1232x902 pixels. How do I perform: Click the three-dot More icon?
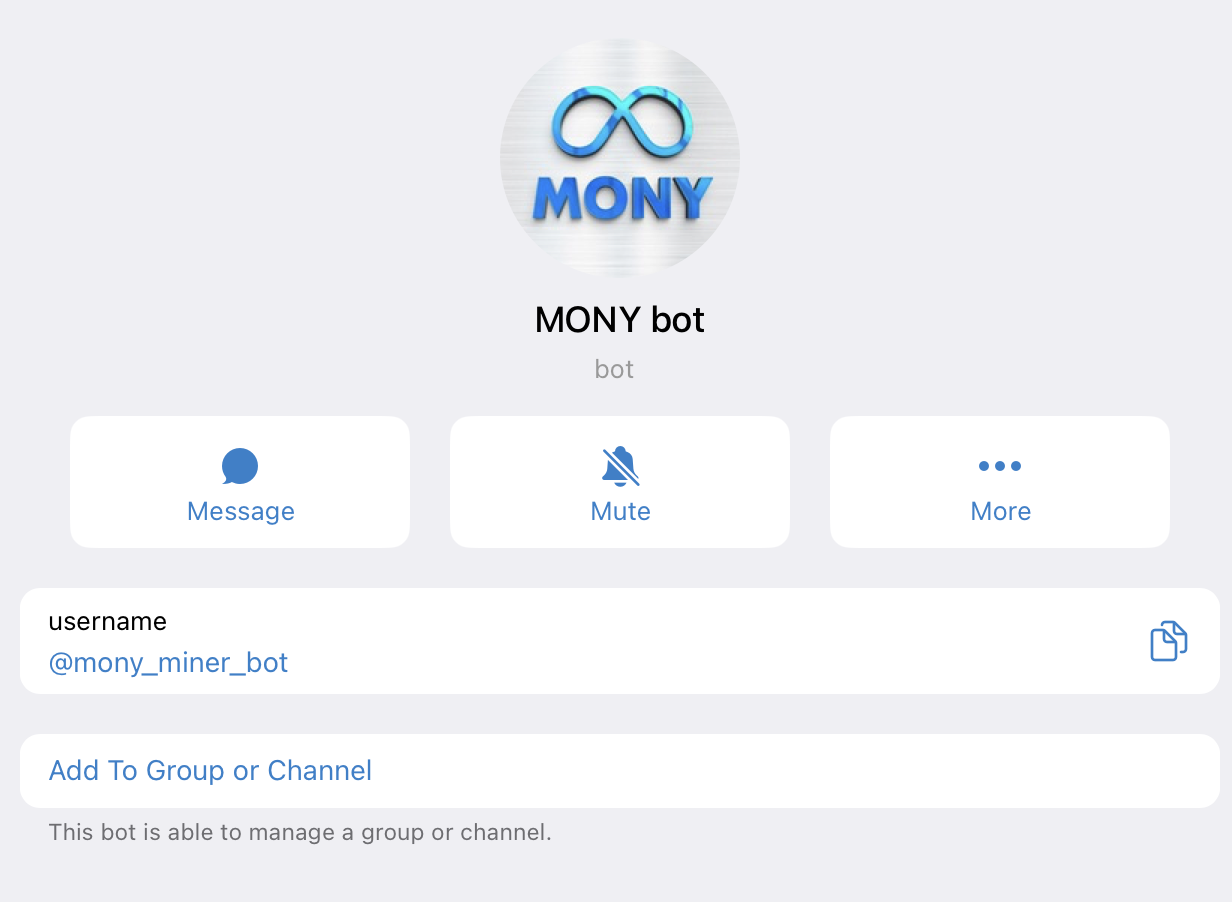[1000, 466]
